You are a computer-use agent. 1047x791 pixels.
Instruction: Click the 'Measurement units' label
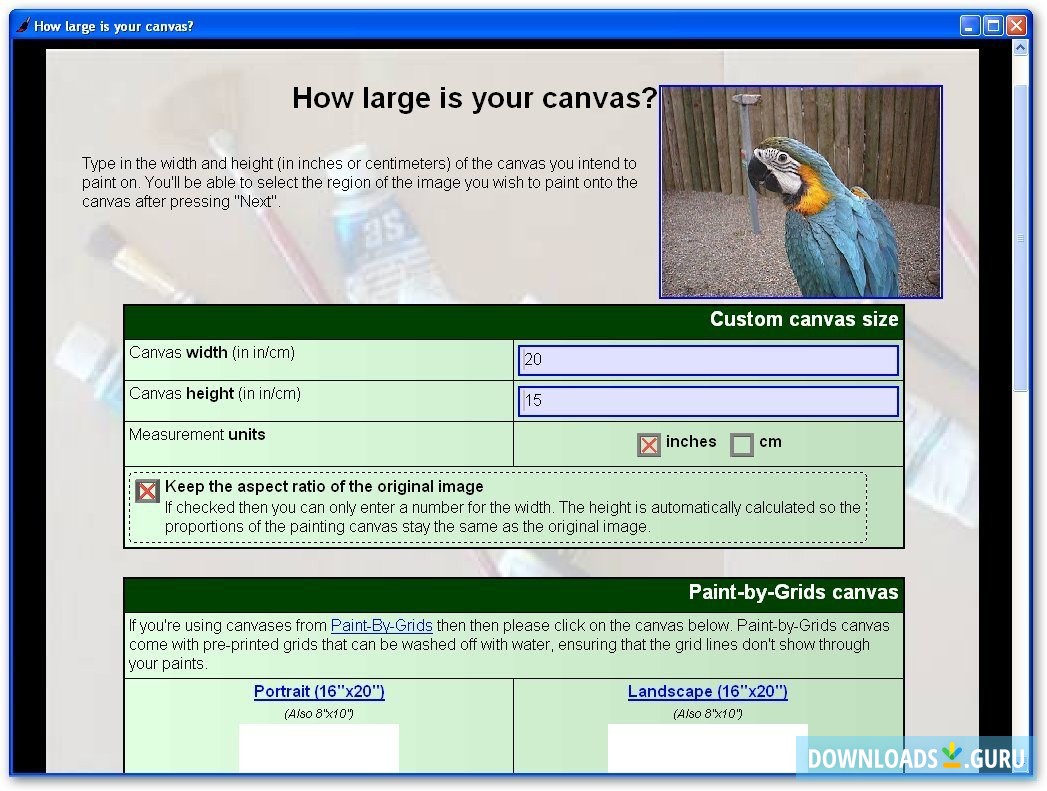pyautogui.click(x=197, y=435)
